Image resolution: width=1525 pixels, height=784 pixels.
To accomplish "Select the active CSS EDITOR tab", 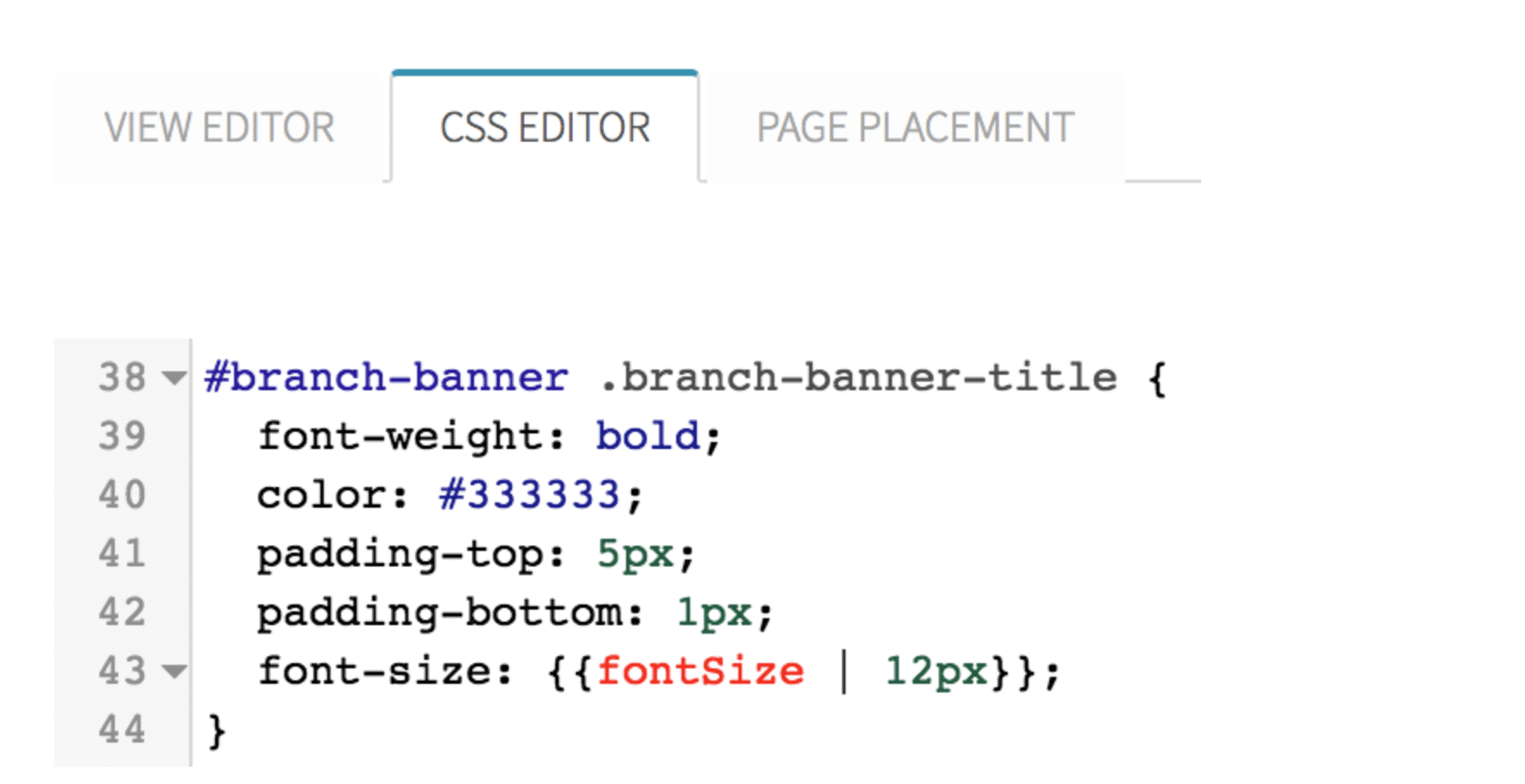I will coord(545,126).
